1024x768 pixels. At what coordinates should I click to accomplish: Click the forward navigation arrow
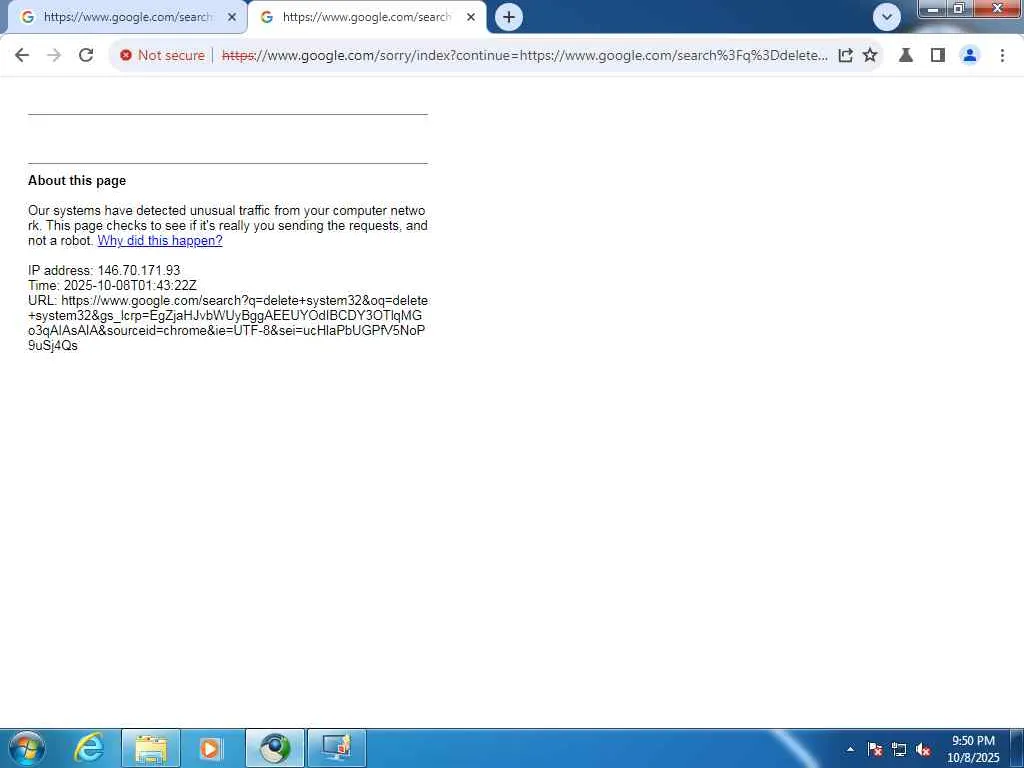[54, 55]
